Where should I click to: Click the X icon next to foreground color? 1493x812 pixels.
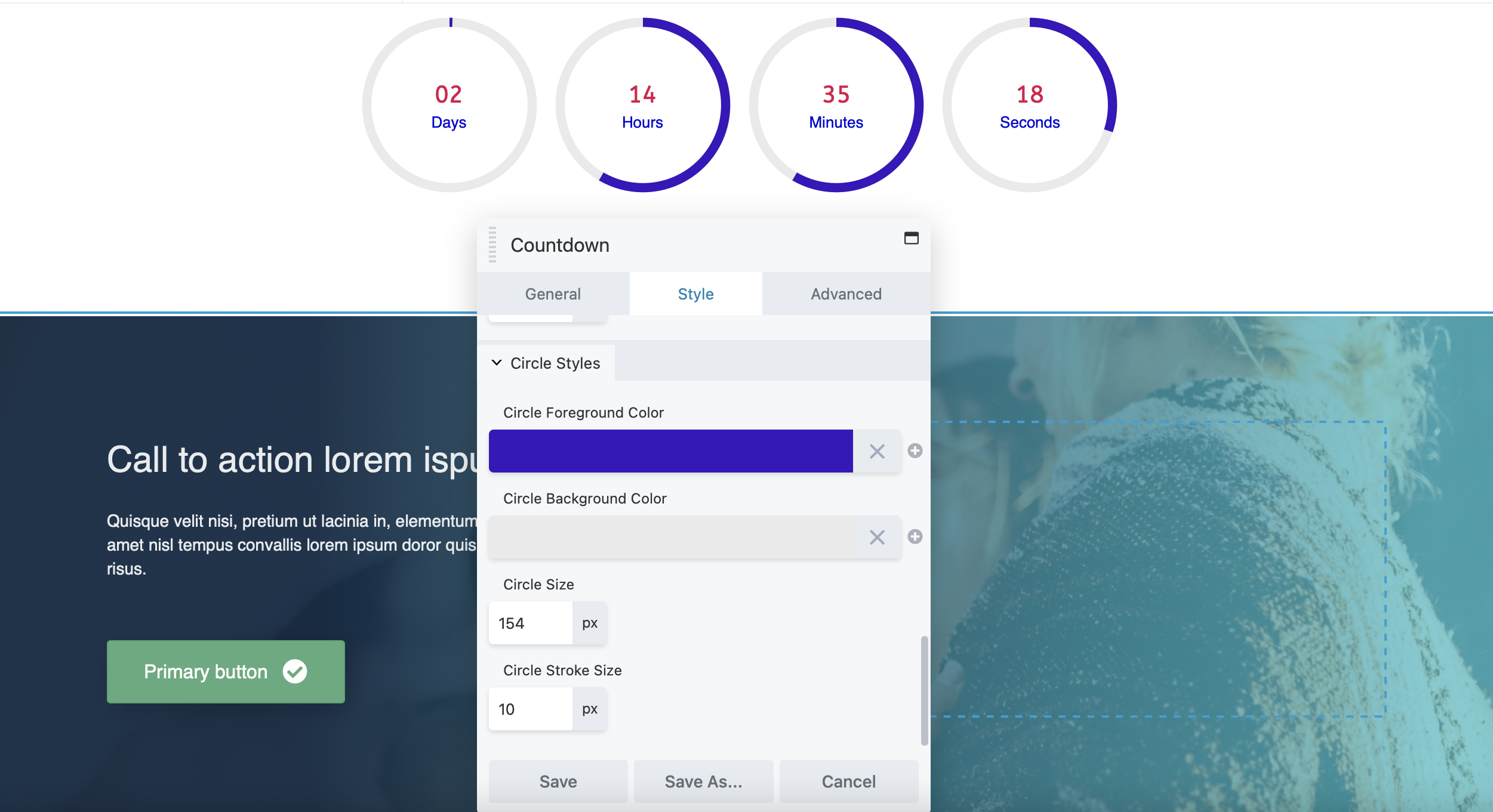[x=877, y=451]
